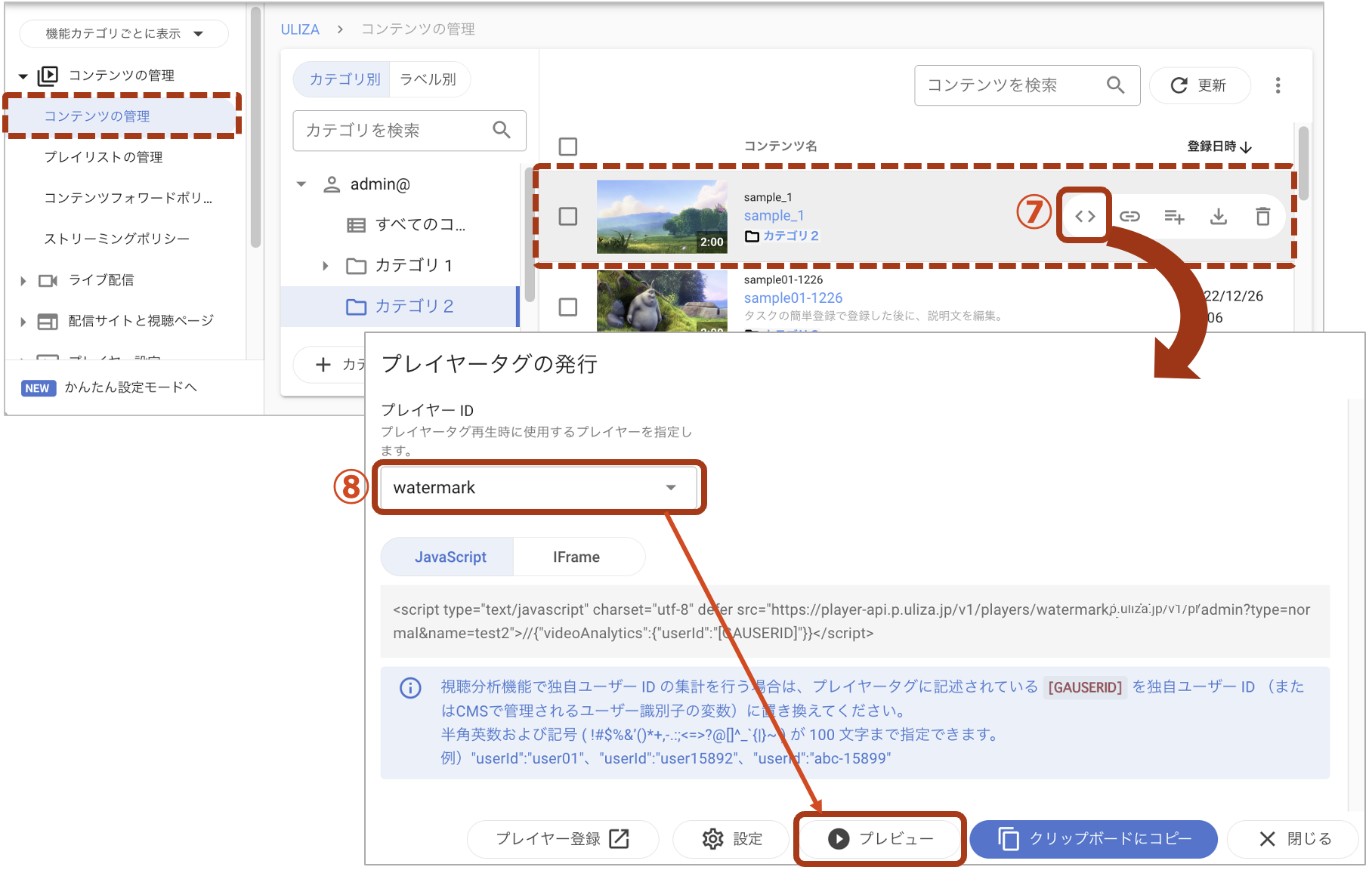This screenshot has width=1372, height=870.
Task: Toggle the select-all contents checkbox
Action: 568,147
